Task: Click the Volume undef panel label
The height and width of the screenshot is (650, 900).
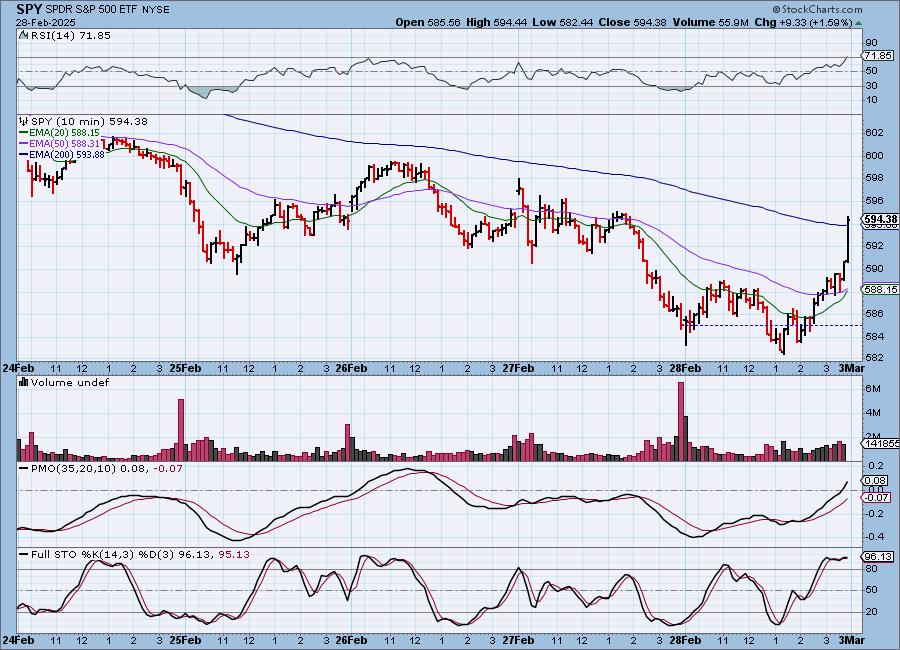Action: (x=70, y=382)
